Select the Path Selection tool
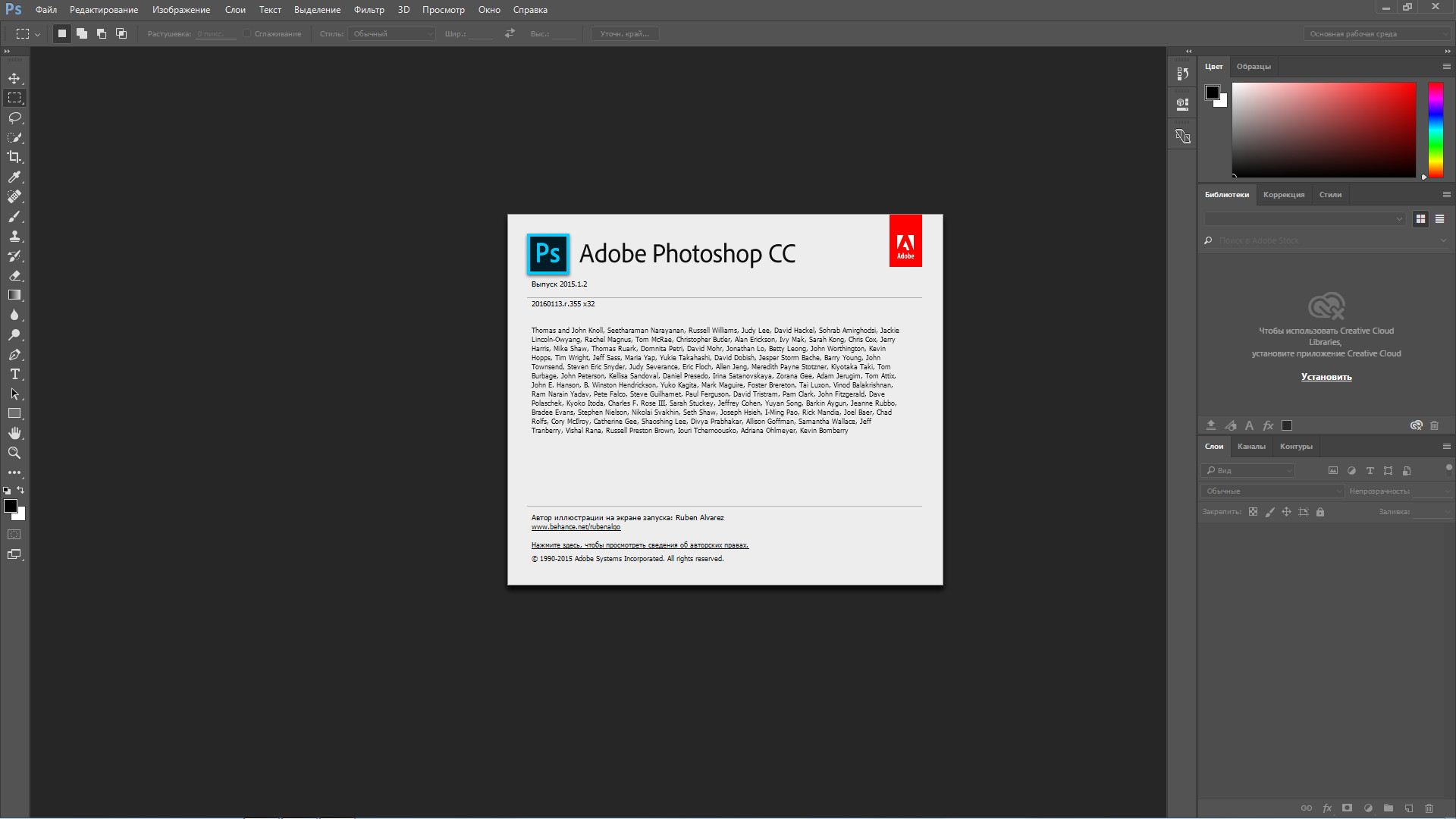This screenshot has width=1456, height=819. coord(14,394)
